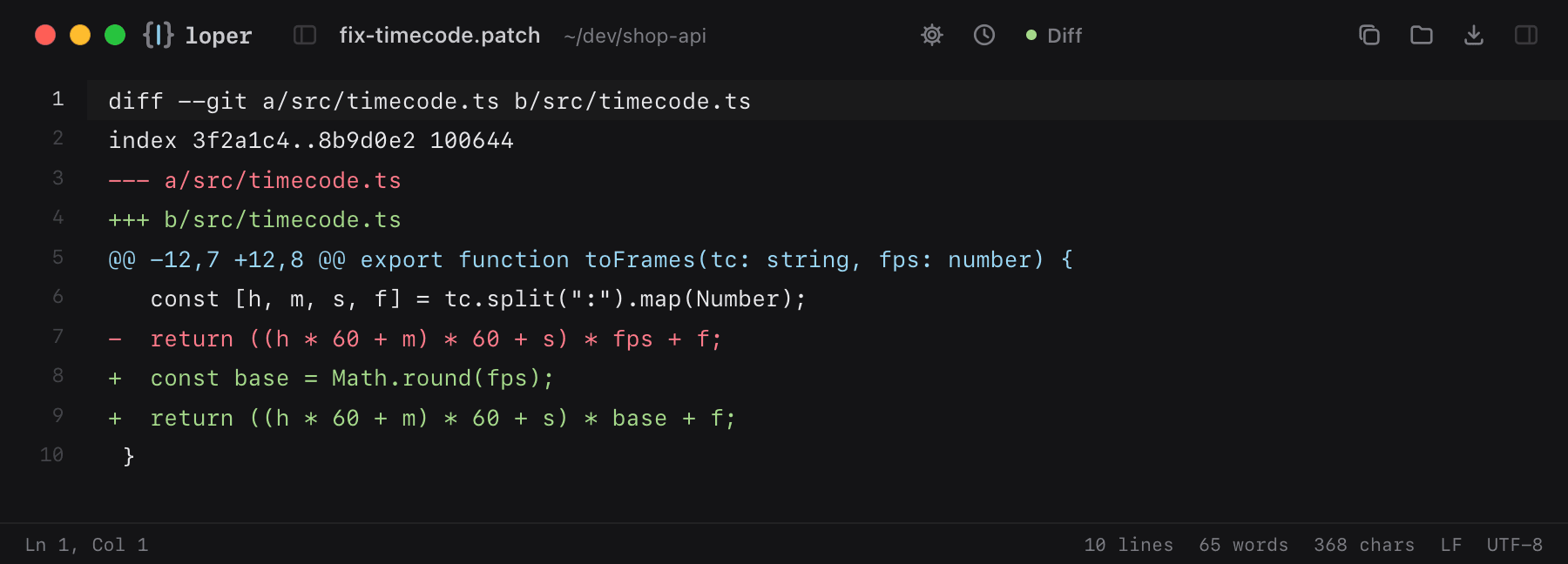Download the patch file
Screen dimensions: 1568x564
point(1474,35)
